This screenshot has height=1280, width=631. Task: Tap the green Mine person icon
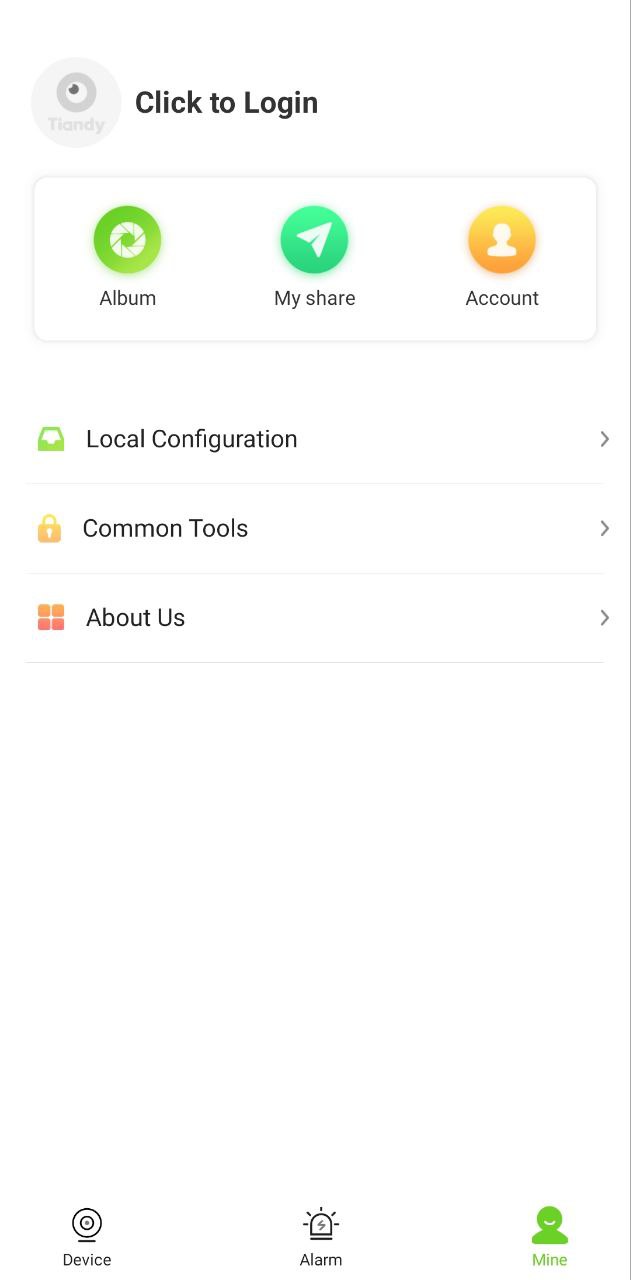pyautogui.click(x=549, y=1224)
